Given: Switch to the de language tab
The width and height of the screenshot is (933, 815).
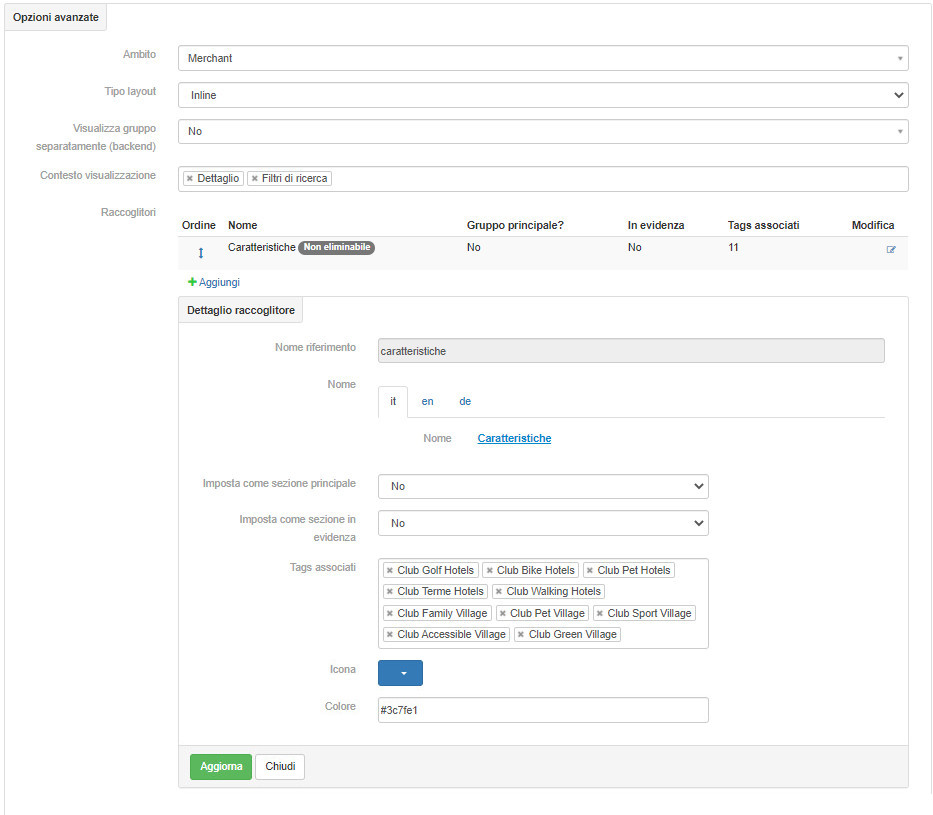Looking at the screenshot, I should click(465, 402).
